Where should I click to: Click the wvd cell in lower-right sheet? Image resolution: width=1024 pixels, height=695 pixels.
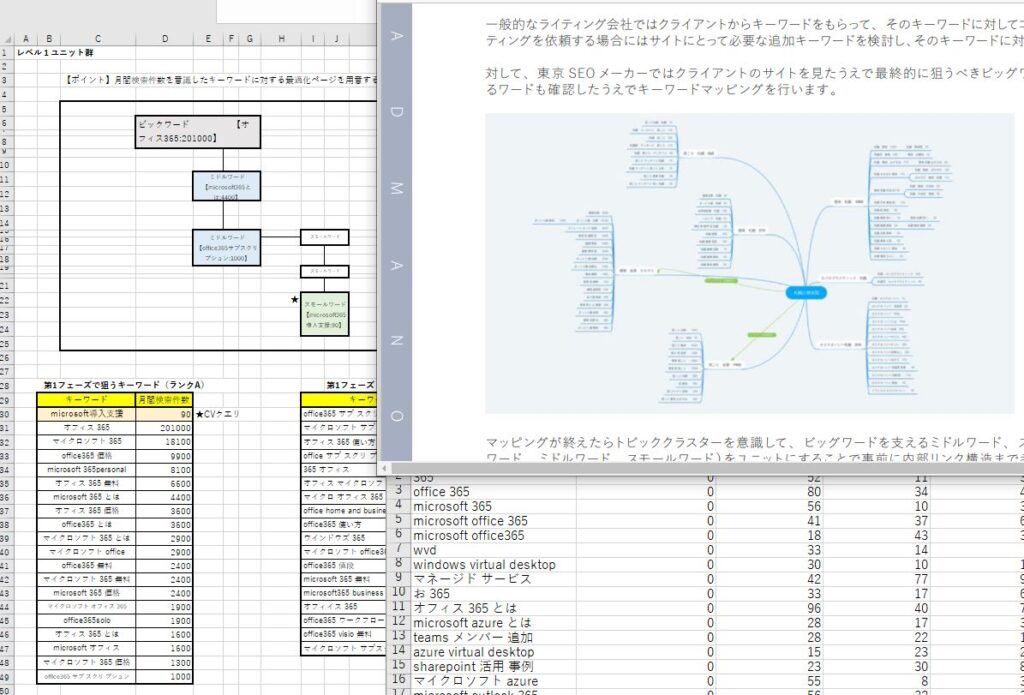(493, 550)
